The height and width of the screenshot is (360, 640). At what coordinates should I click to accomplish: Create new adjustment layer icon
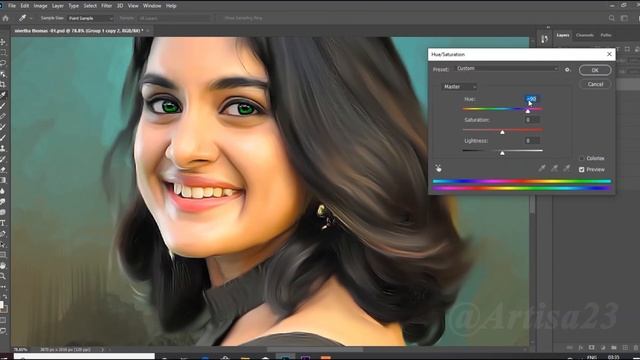tap(603, 347)
